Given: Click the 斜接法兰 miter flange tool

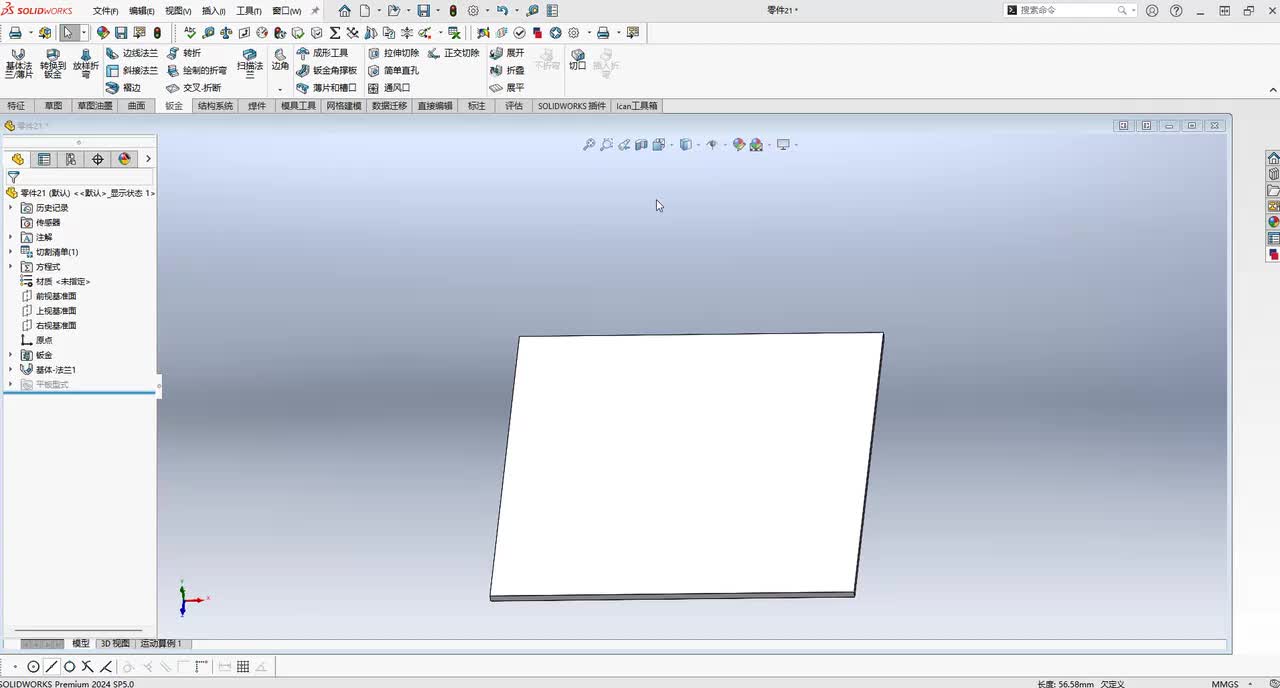Looking at the screenshot, I should [132, 71].
